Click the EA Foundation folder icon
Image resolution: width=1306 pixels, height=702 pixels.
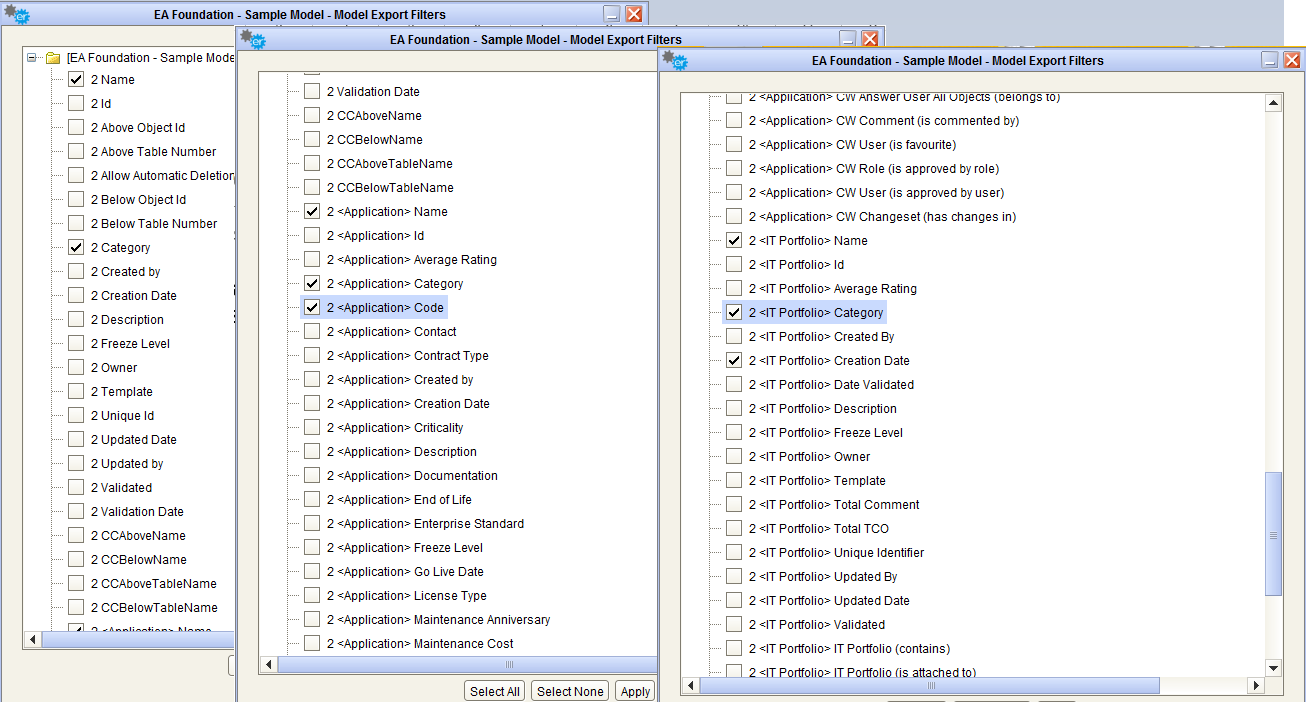click(53, 58)
